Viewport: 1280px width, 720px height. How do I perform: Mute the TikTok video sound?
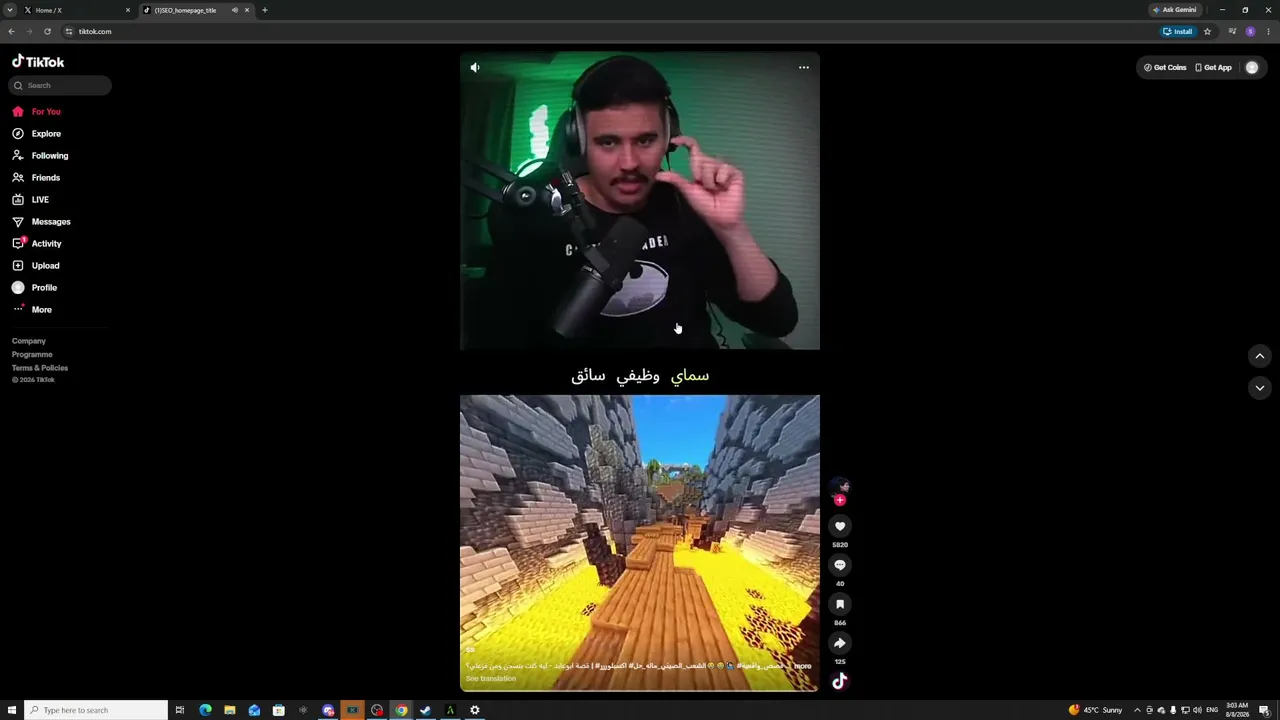tap(475, 68)
